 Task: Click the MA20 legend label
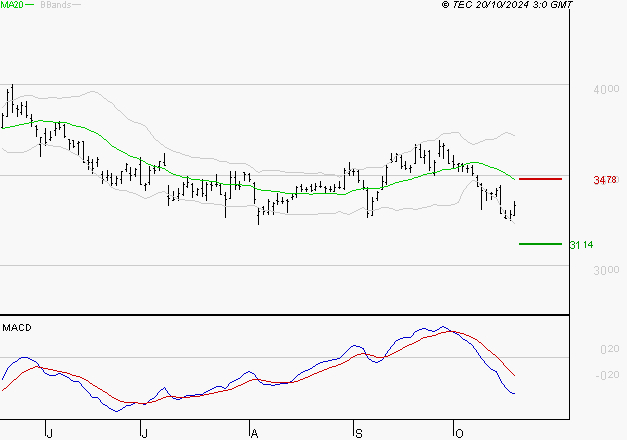coord(12,5)
